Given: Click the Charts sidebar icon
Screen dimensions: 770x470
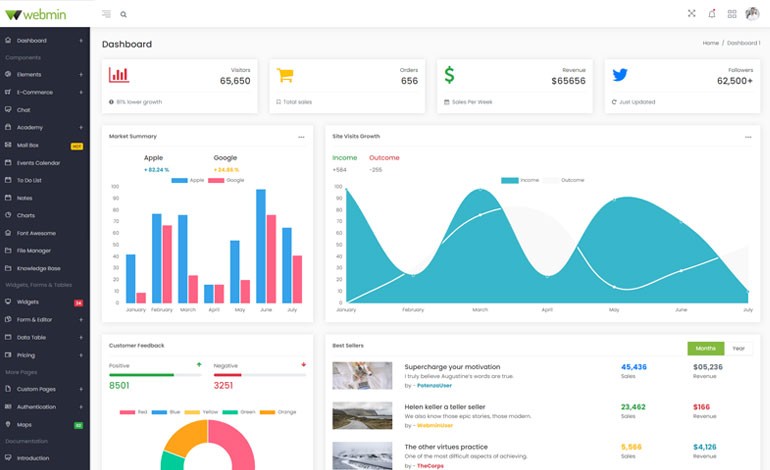Looking at the screenshot, I should click(x=8, y=215).
